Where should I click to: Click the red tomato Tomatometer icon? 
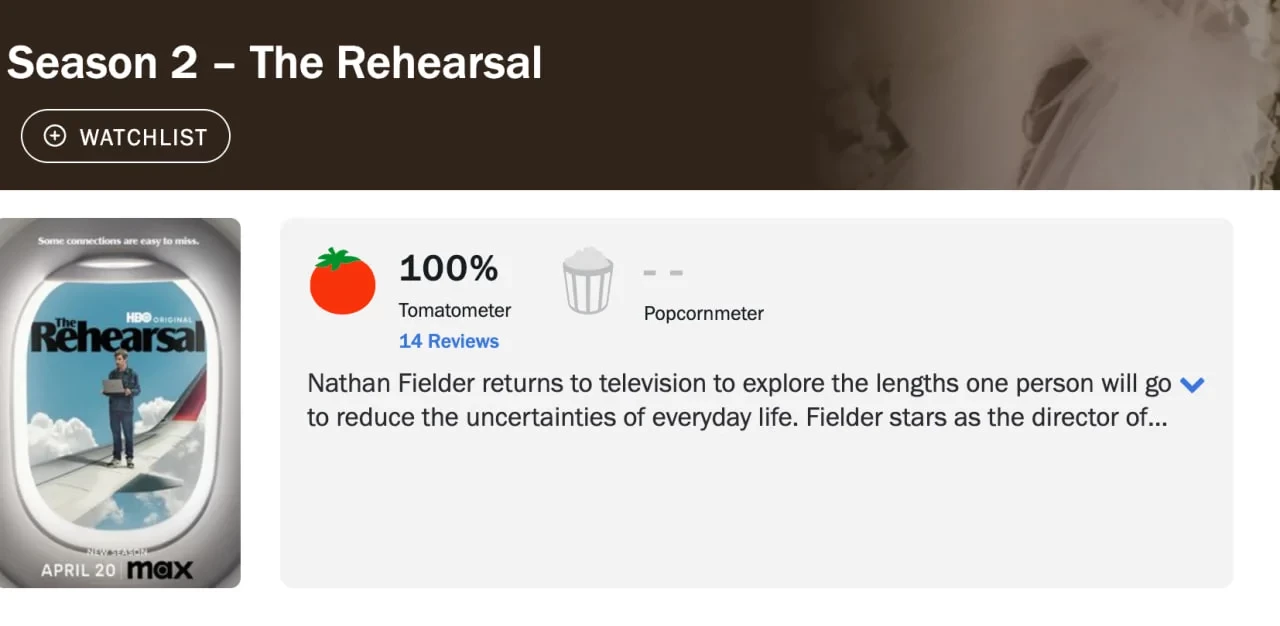point(342,282)
